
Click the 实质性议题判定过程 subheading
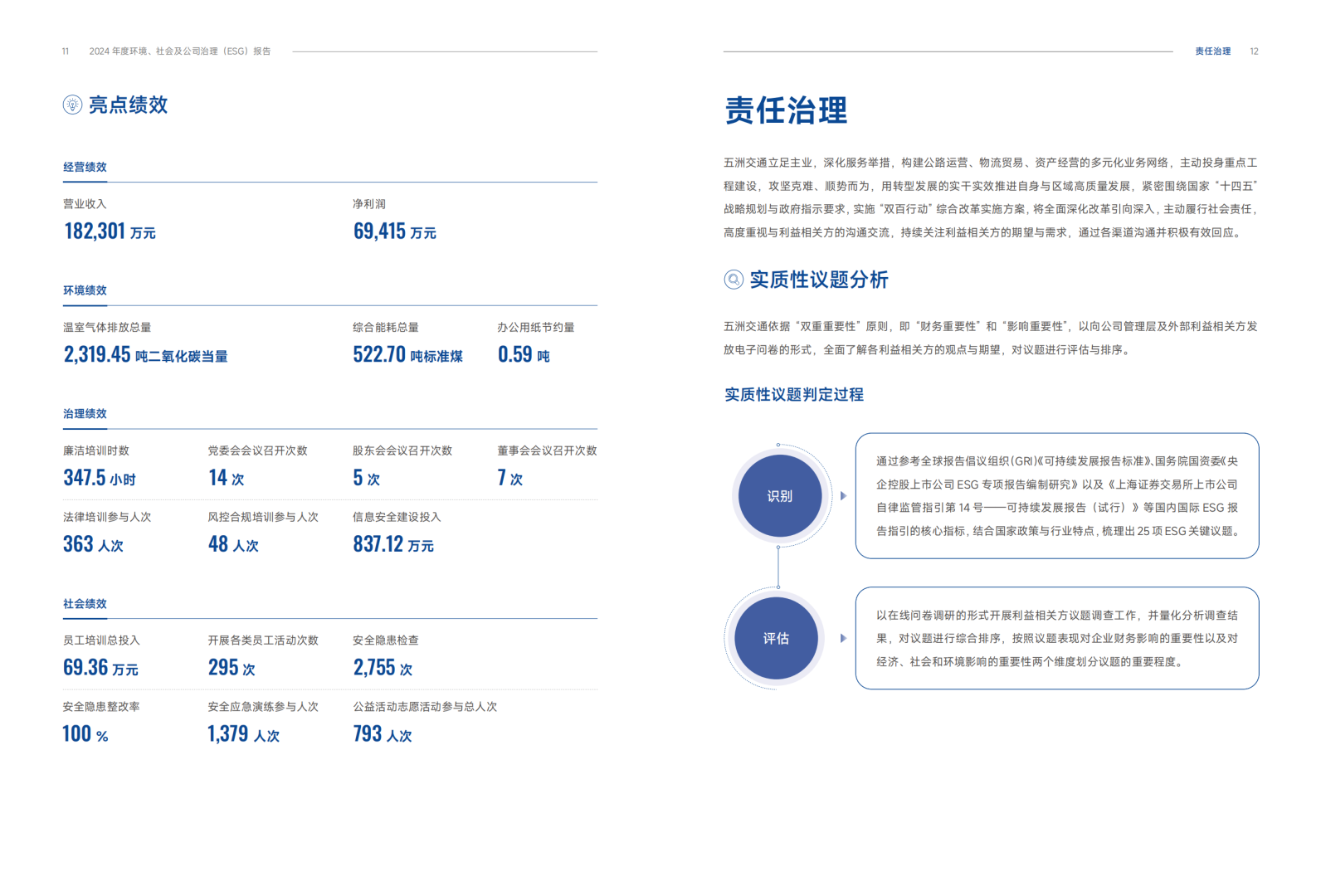pos(794,395)
